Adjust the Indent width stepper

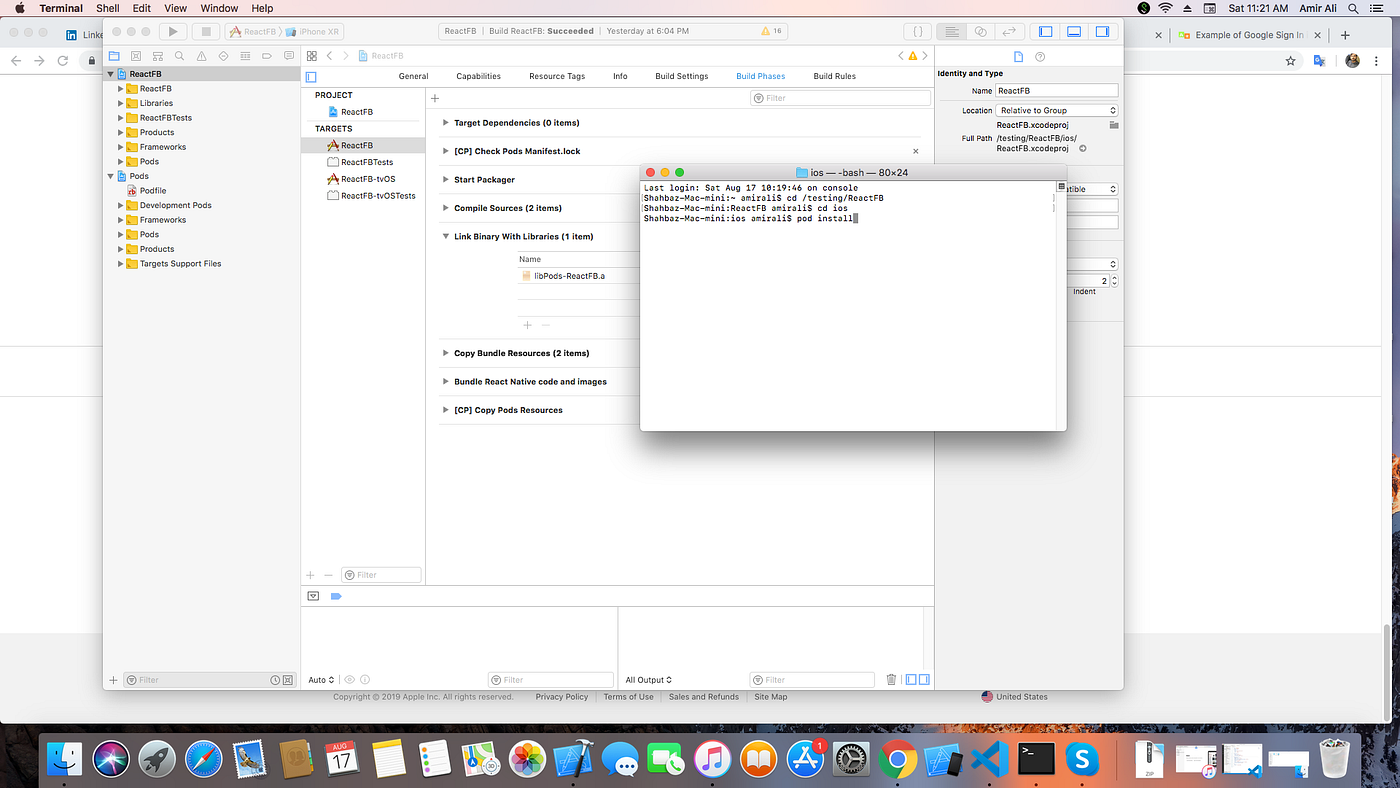coord(1114,282)
